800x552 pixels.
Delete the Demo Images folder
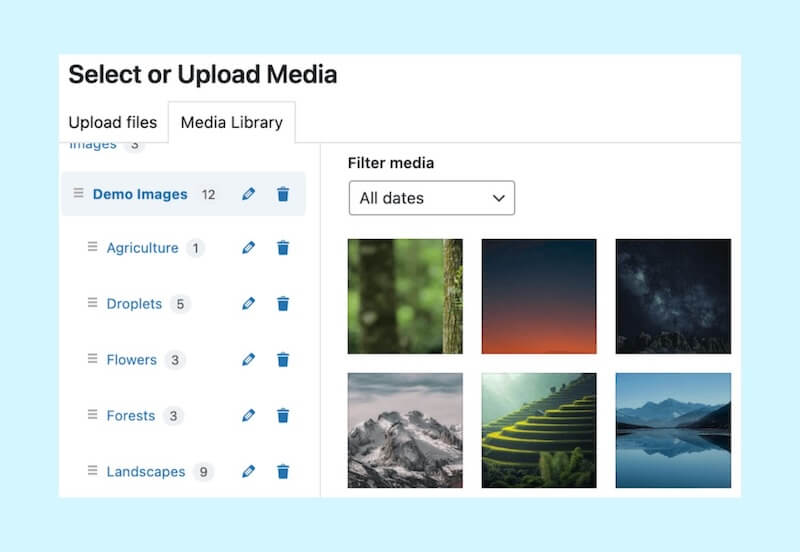283,194
